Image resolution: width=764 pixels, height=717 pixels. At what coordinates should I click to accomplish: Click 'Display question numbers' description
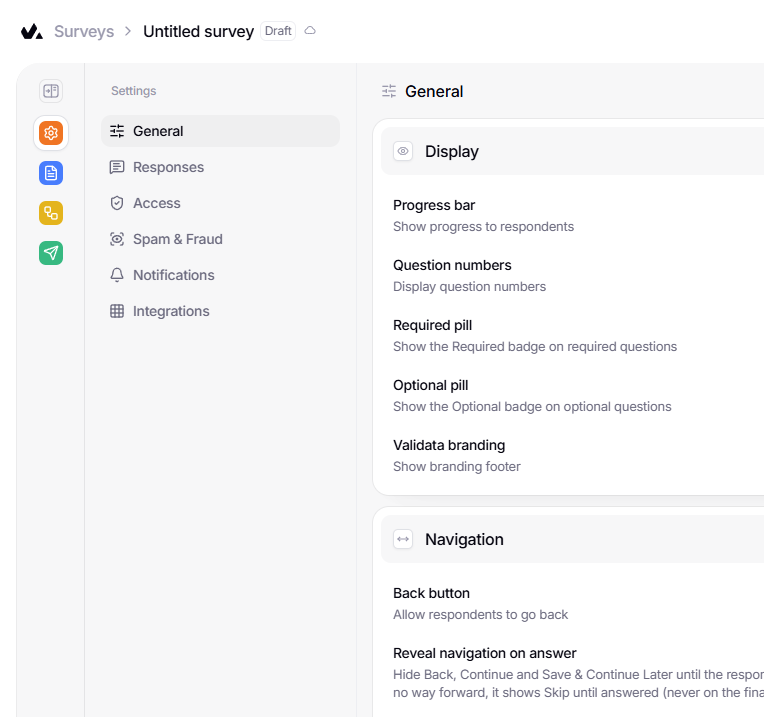click(470, 287)
